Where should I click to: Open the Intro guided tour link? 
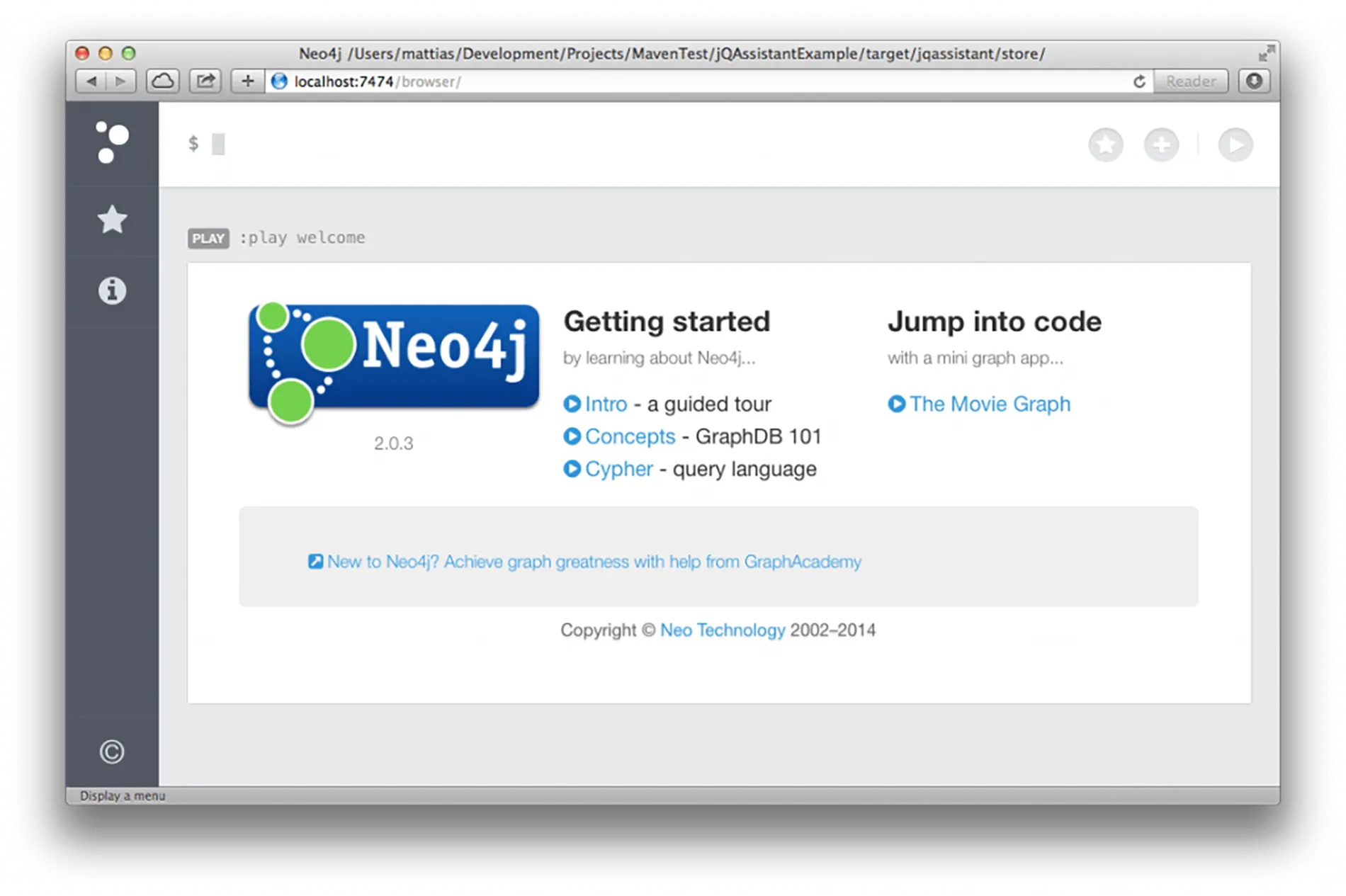pos(605,404)
